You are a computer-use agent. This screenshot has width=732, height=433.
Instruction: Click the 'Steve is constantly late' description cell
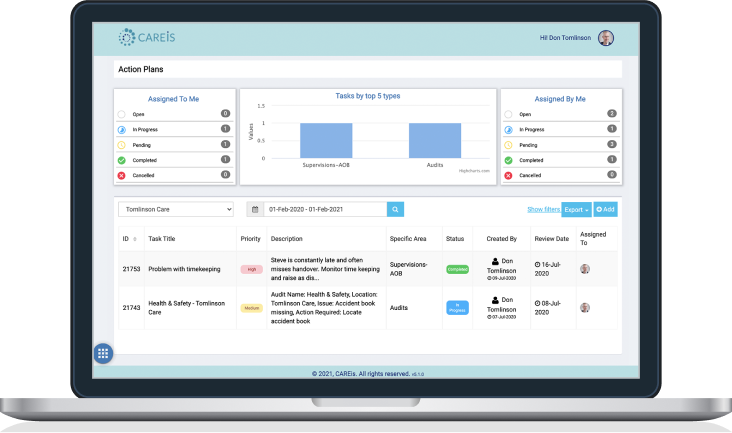pyautogui.click(x=325, y=269)
